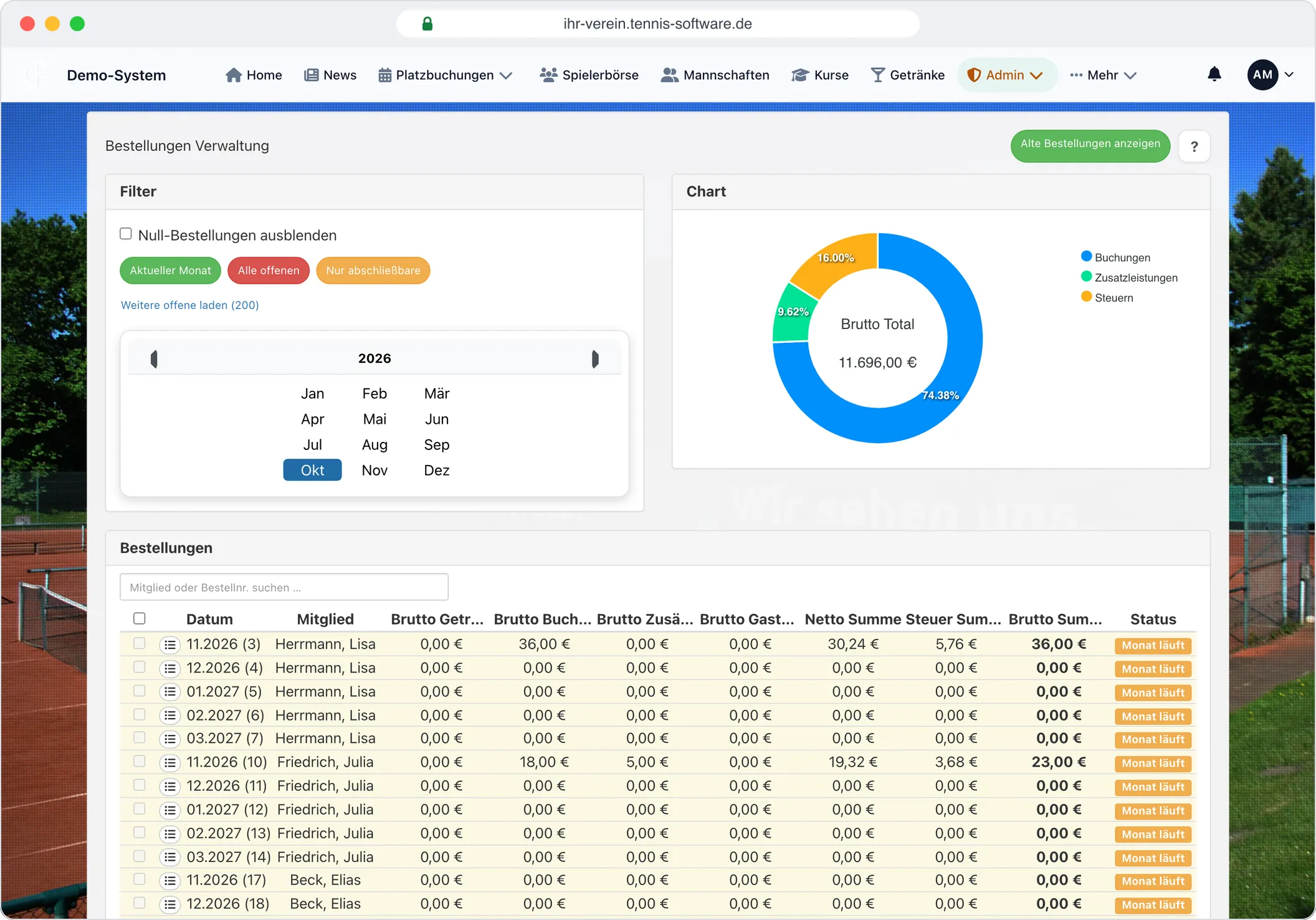This screenshot has height=920, width=1316.
Task: Go to next year in month picker
Action: pos(595,358)
